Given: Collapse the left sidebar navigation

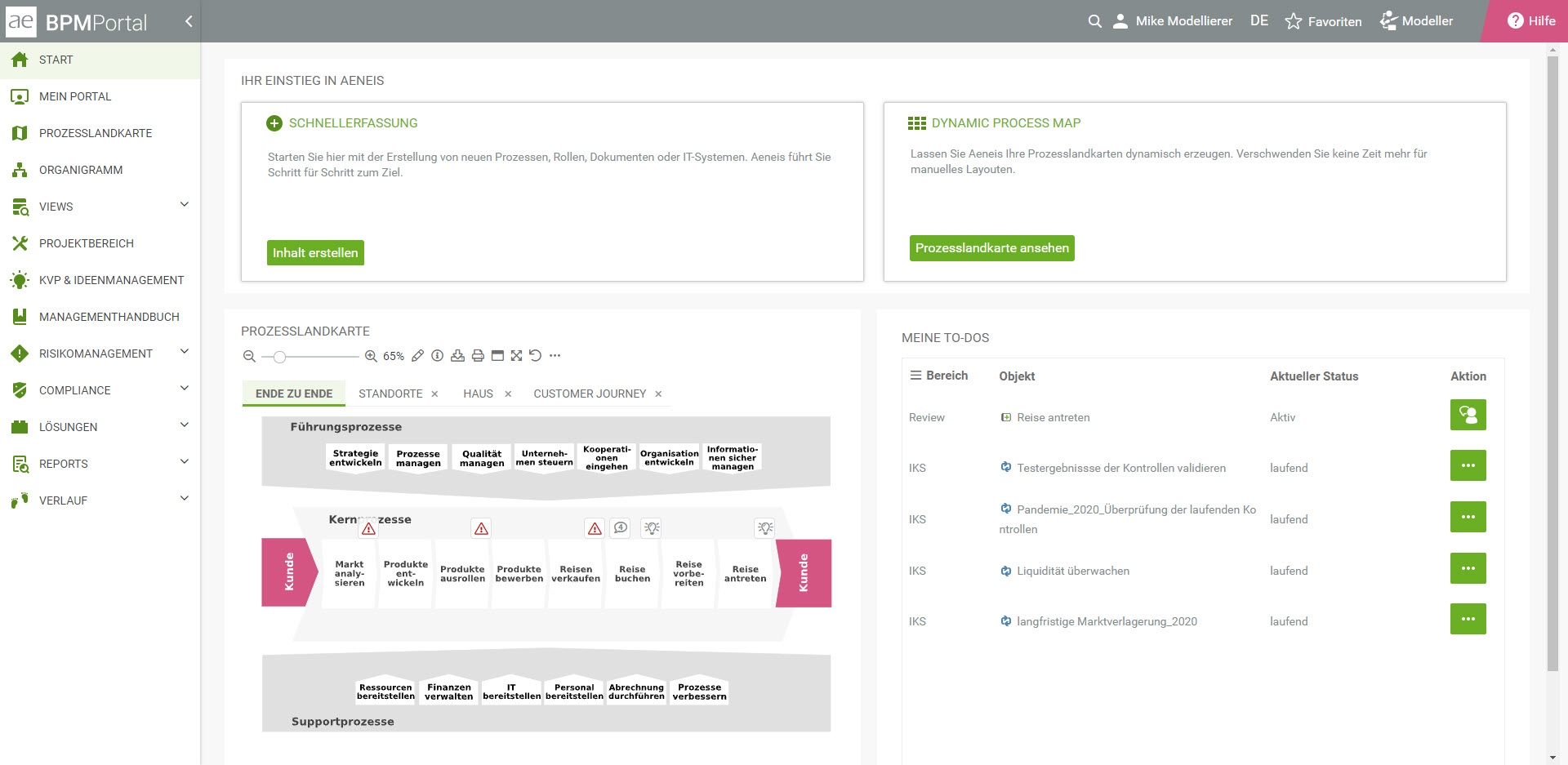Looking at the screenshot, I should [189, 21].
